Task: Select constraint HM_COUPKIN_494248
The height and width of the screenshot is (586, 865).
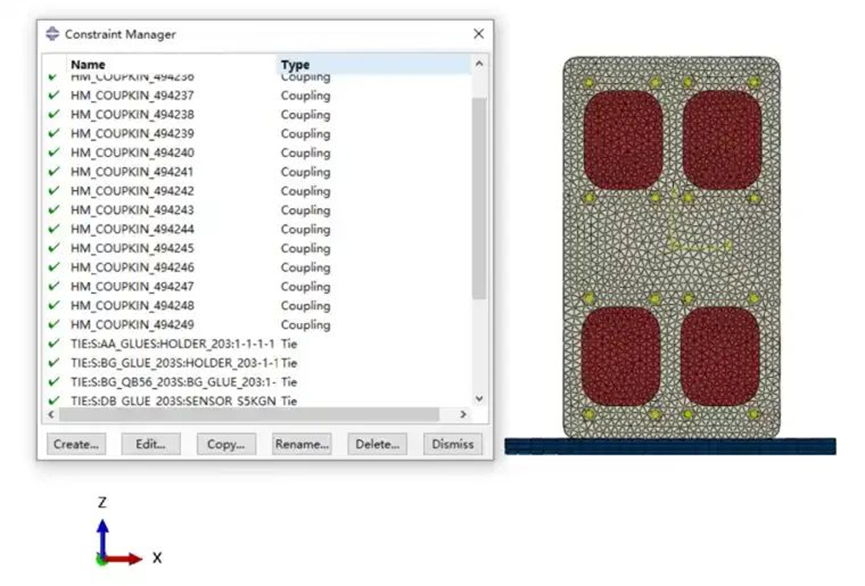Action: (x=132, y=305)
